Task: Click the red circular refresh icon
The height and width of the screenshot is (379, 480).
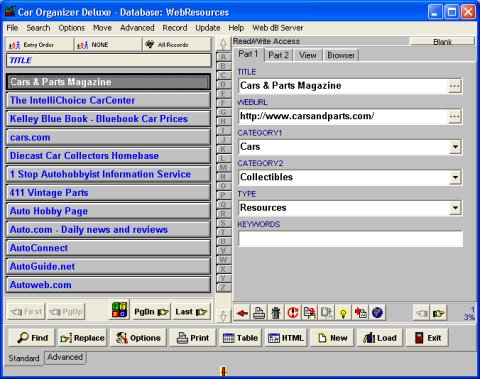Action: [x=293, y=313]
